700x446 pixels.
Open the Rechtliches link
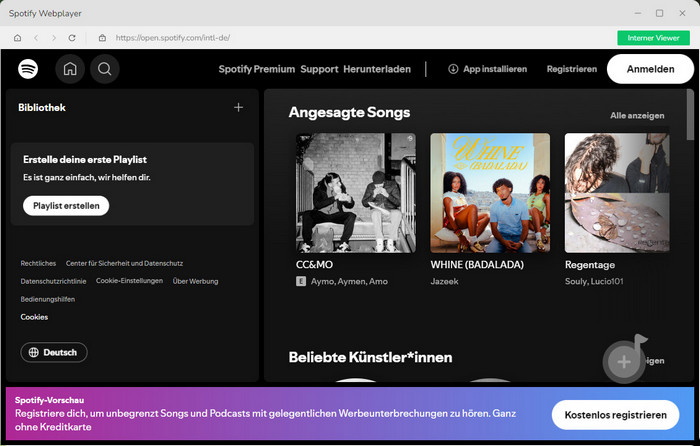(x=38, y=263)
